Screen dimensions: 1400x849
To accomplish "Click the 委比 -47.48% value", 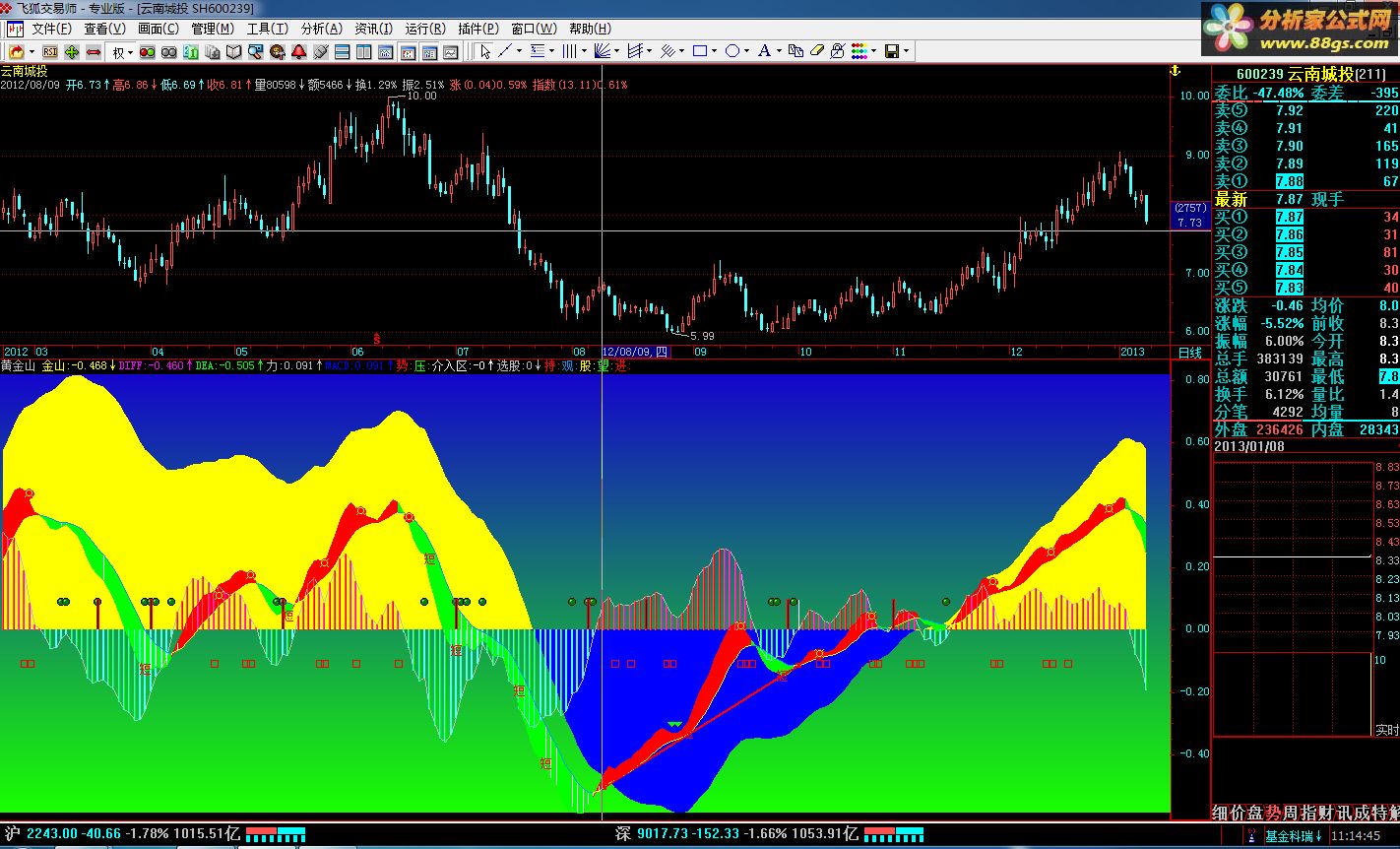I will tap(1277, 94).
